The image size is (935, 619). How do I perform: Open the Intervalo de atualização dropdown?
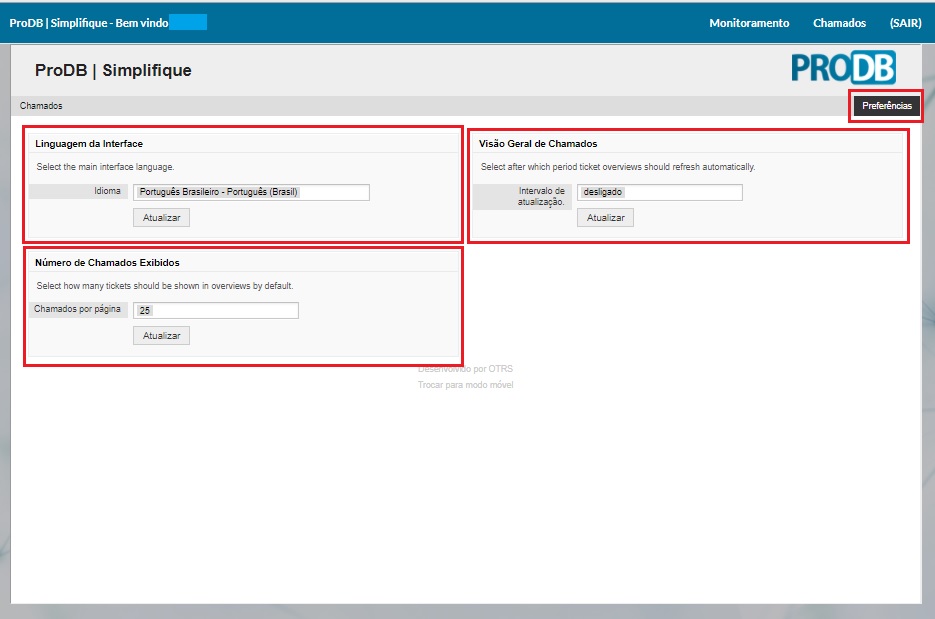click(660, 192)
